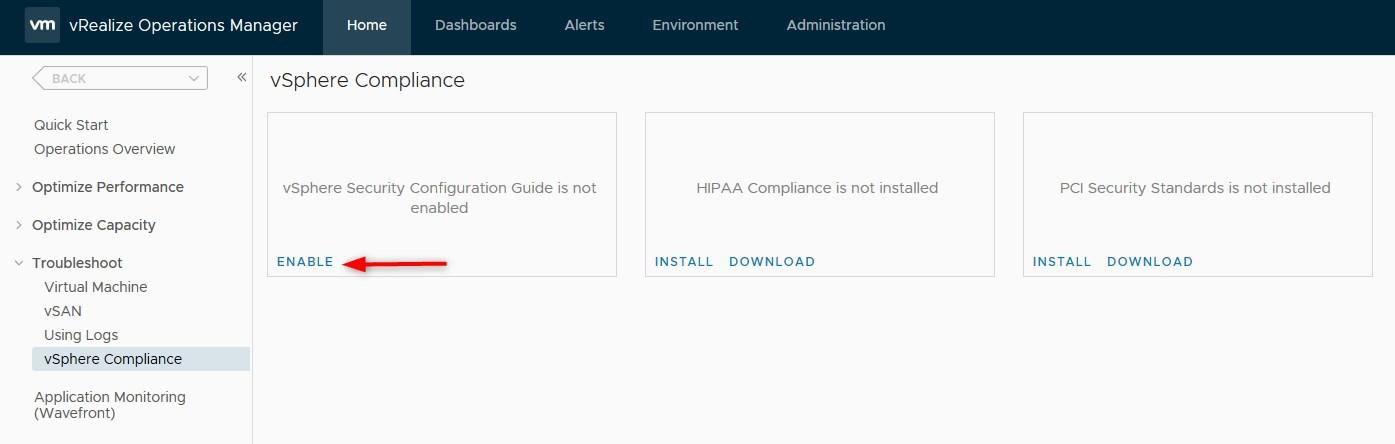Click 'HIPAA Compliance is not installed' text
Viewport: 1395px width, 444px height.
[x=817, y=188]
